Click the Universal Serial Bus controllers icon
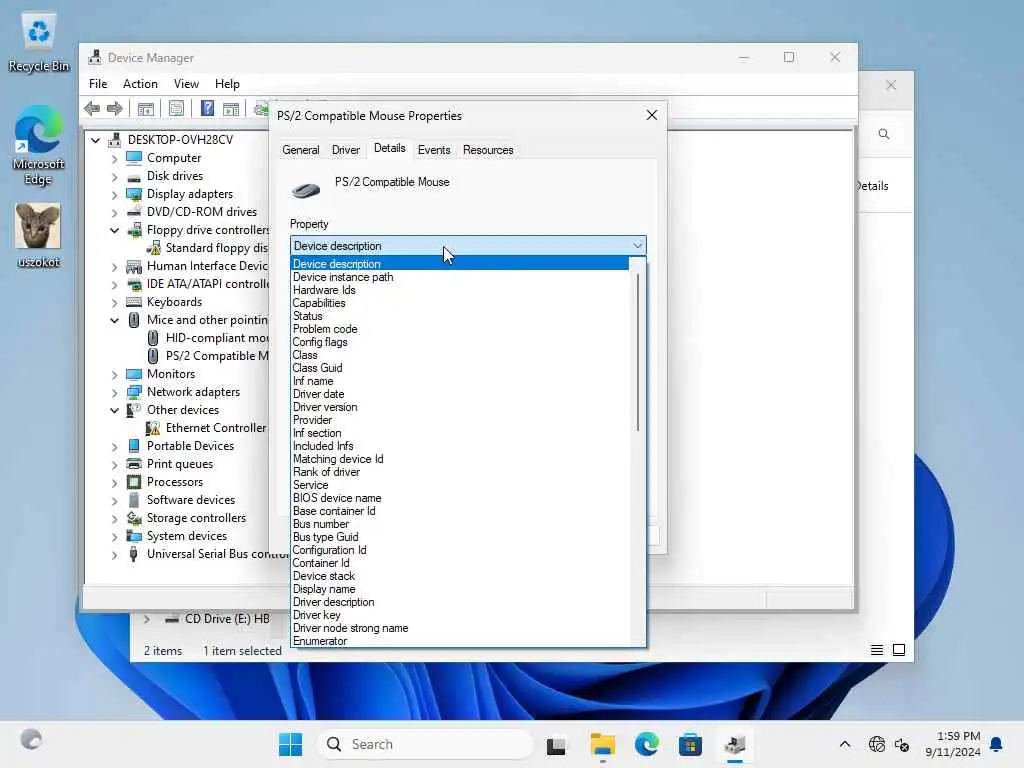The height and width of the screenshot is (768, 1024). click(x=134, y=554)
